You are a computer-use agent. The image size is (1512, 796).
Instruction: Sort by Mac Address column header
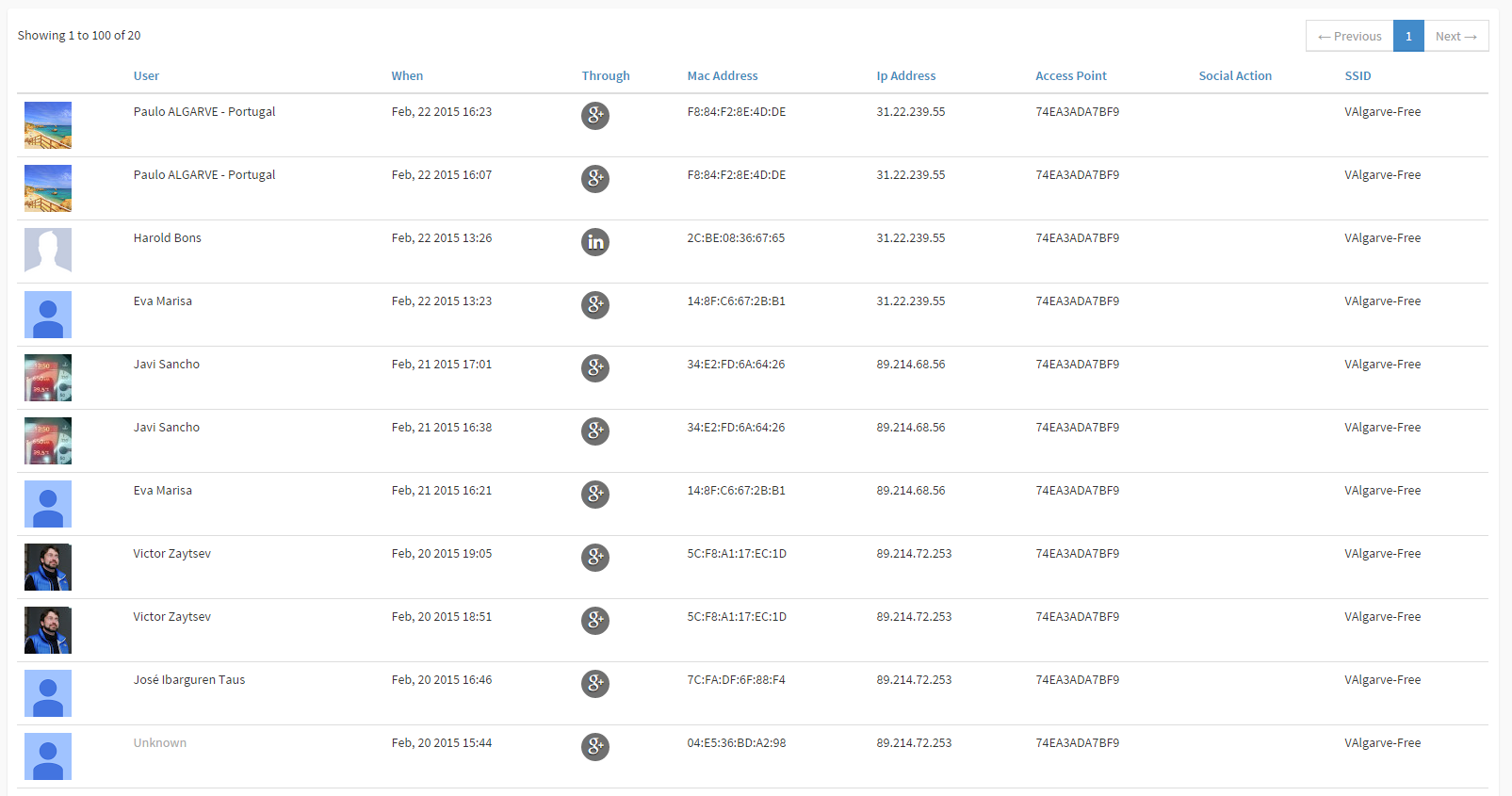click(x=722, y=76)
